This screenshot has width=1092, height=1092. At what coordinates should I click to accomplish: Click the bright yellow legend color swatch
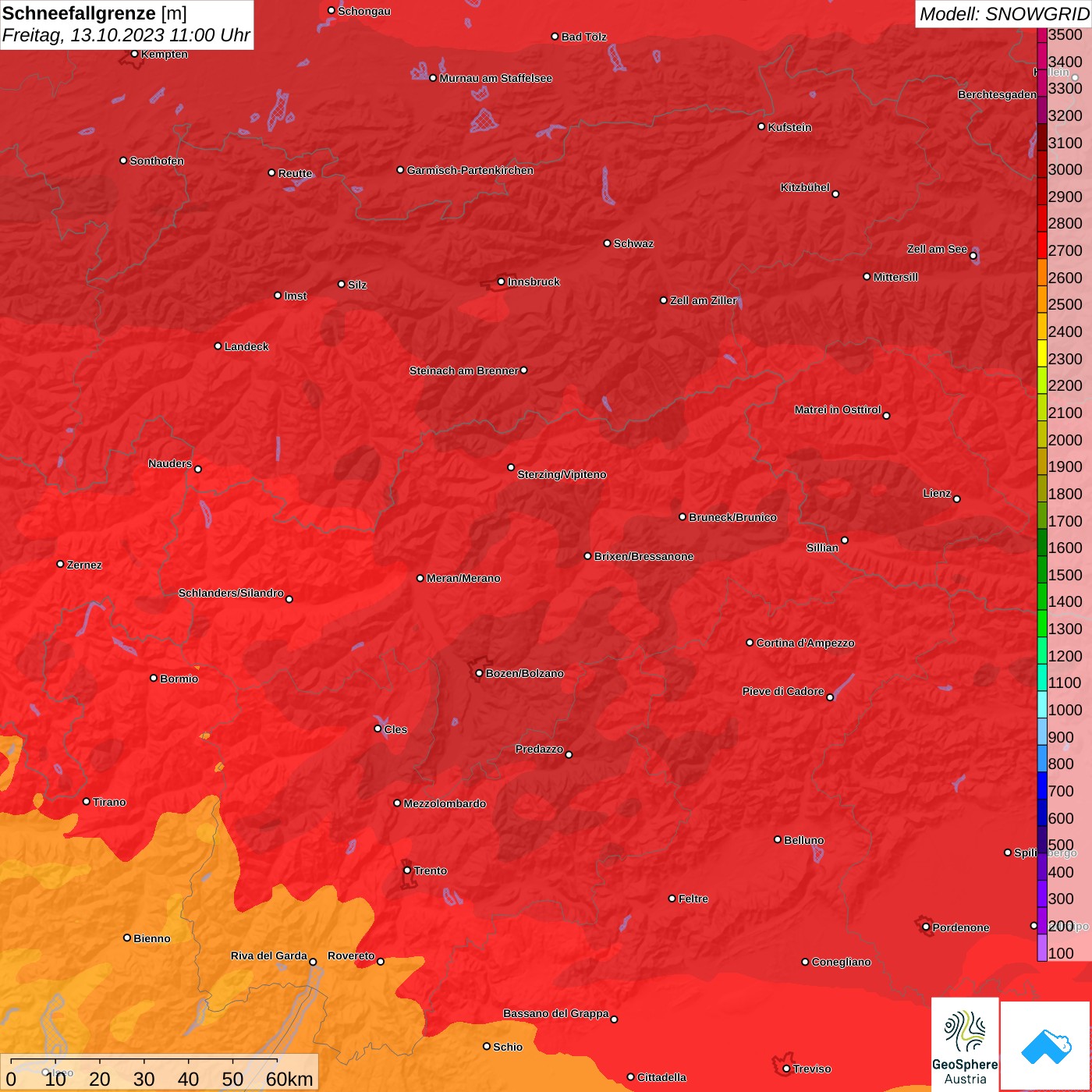click(x=1042, y=353)
